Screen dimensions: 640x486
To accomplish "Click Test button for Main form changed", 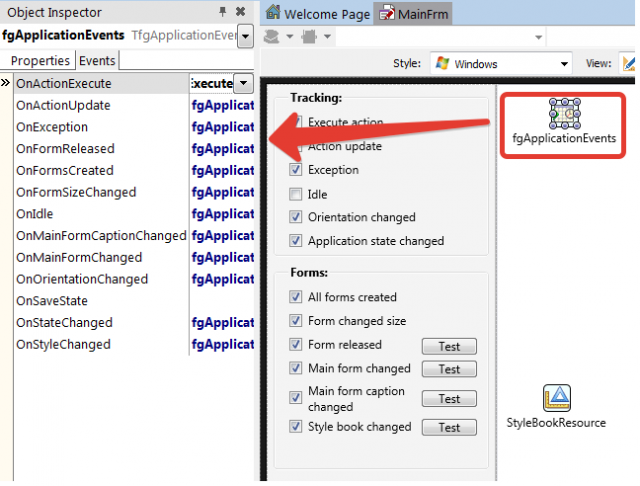I will coord(449,369).
